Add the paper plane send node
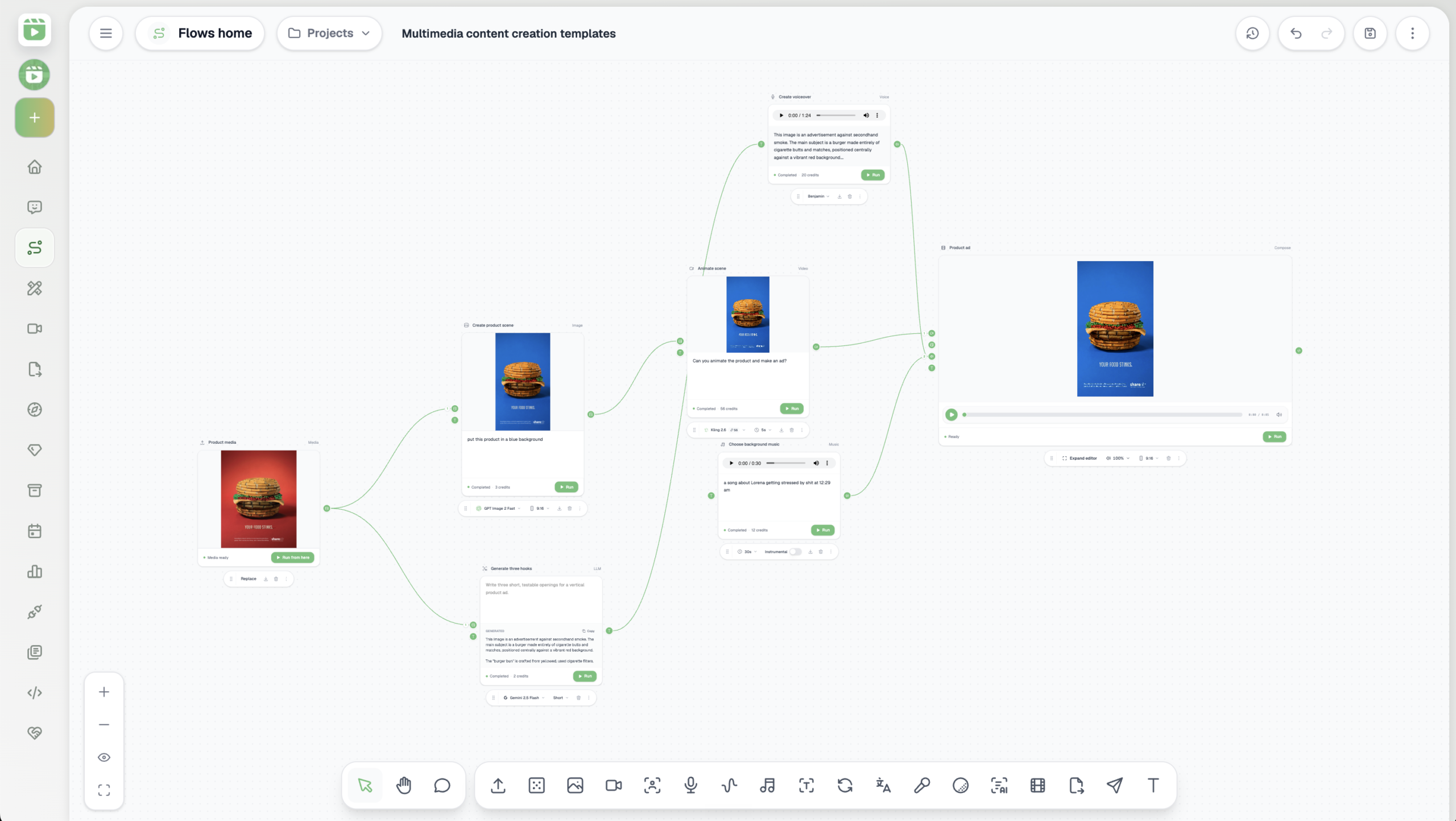 pos(1115,786)
